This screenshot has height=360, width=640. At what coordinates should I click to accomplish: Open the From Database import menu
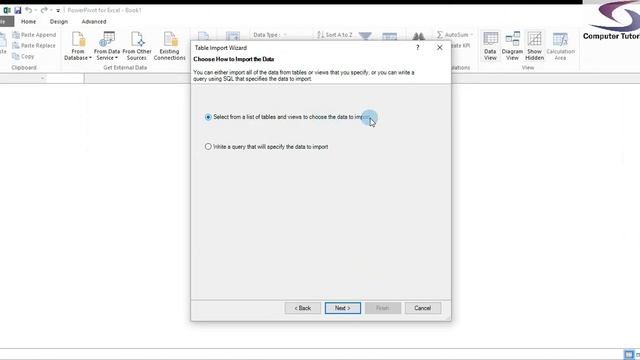tap(78, 46)
